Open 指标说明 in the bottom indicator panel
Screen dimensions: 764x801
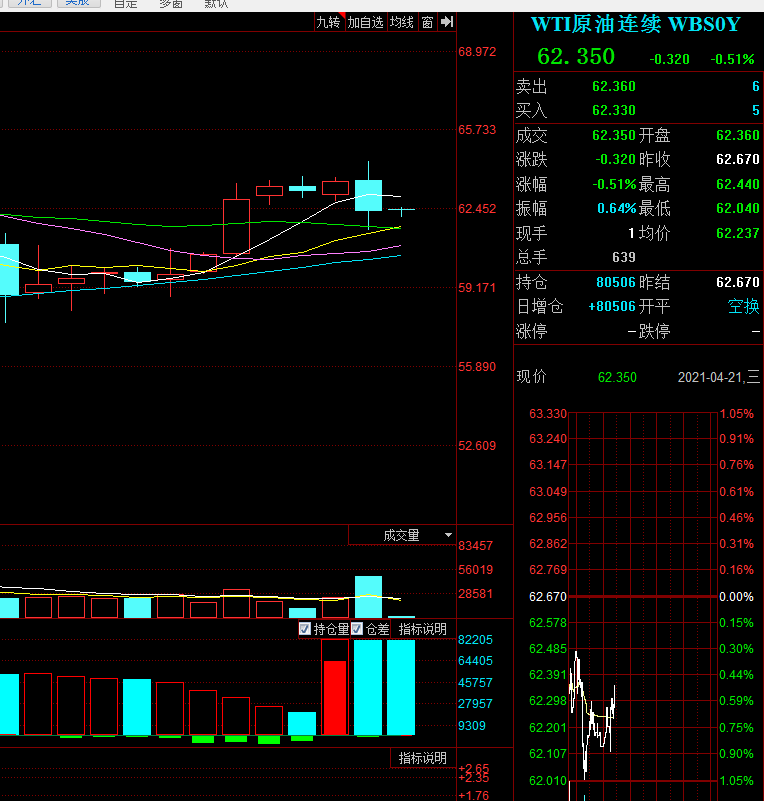(x=422, y=758)
